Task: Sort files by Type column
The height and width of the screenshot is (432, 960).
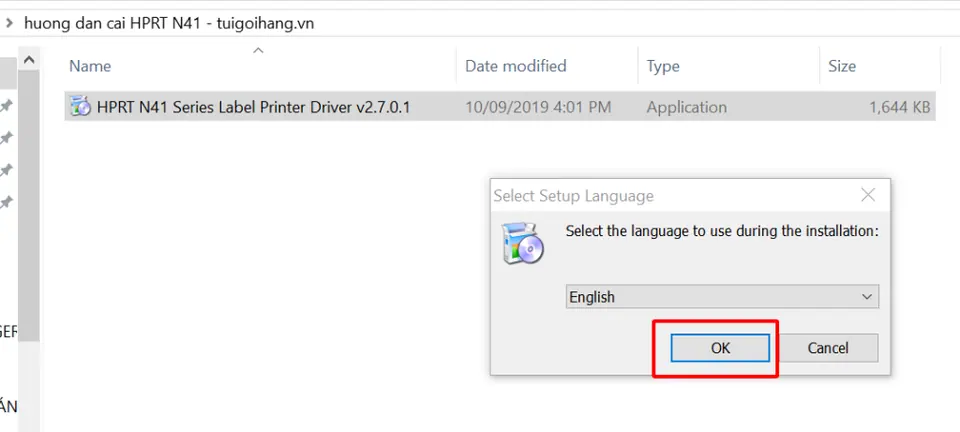Action: [x=663, y=66]
